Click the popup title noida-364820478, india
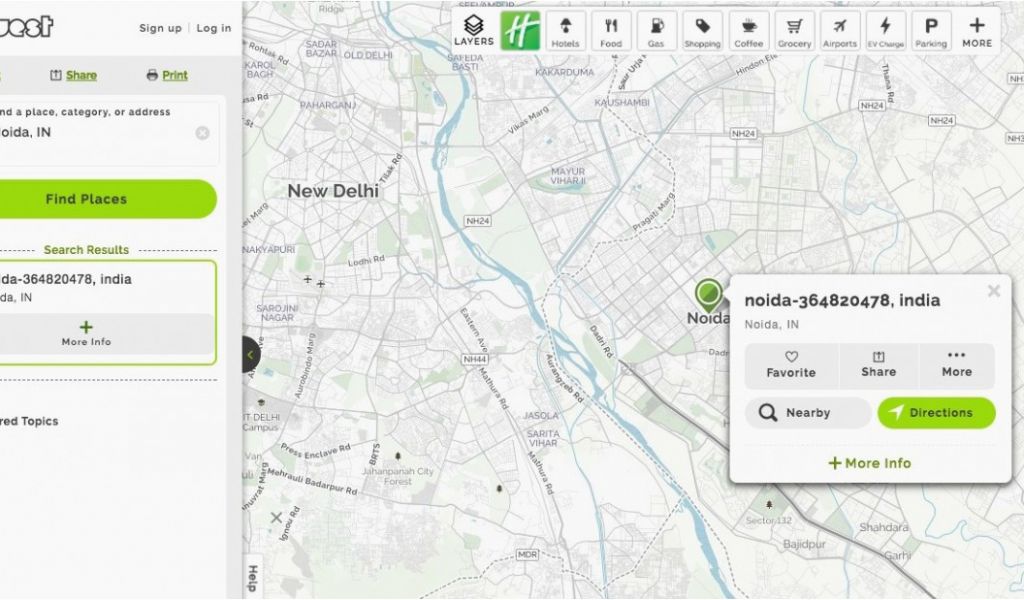 pyautogui.click(x=842, y=300)
